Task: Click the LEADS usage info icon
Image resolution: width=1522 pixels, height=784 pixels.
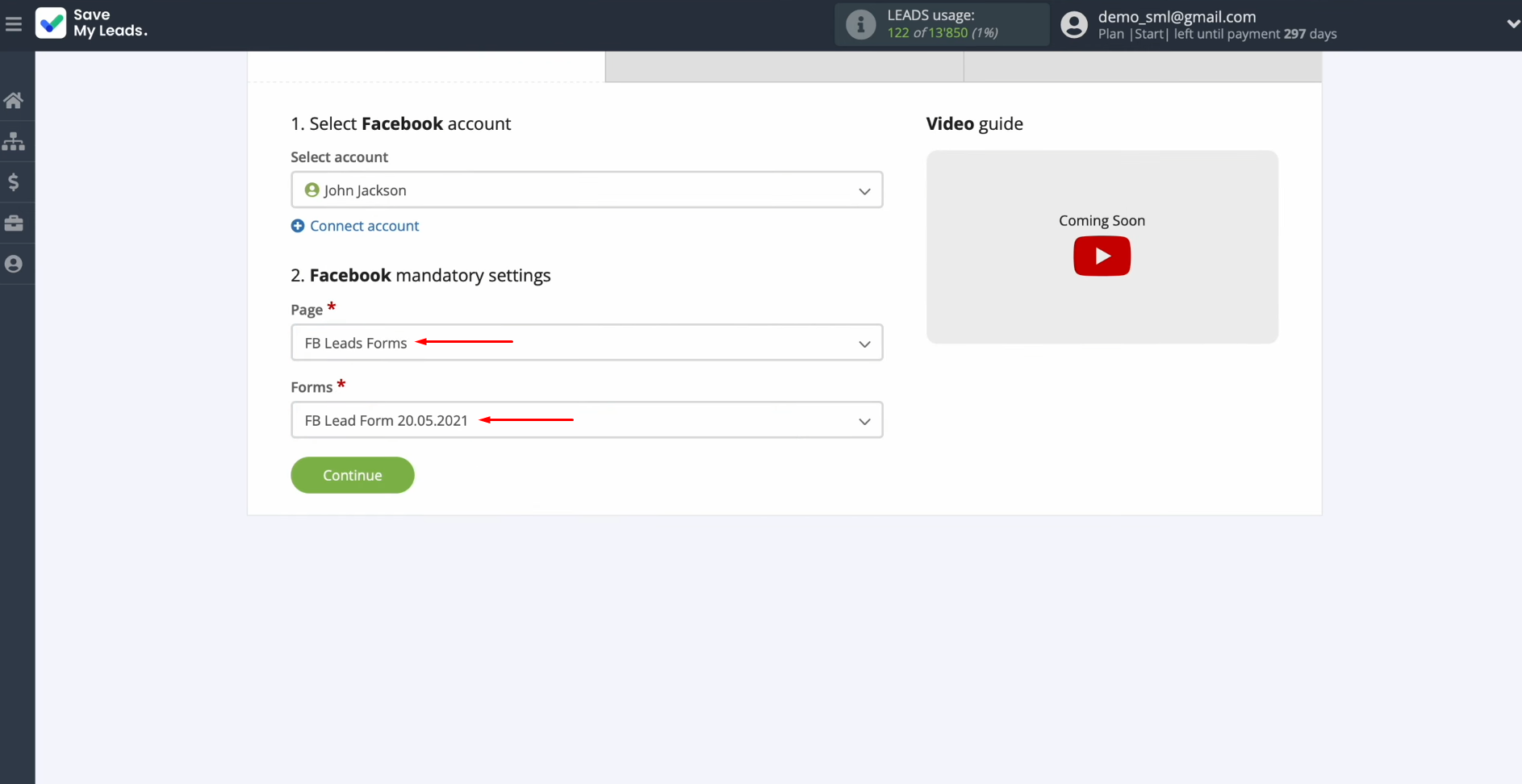Action: [860, 24]
